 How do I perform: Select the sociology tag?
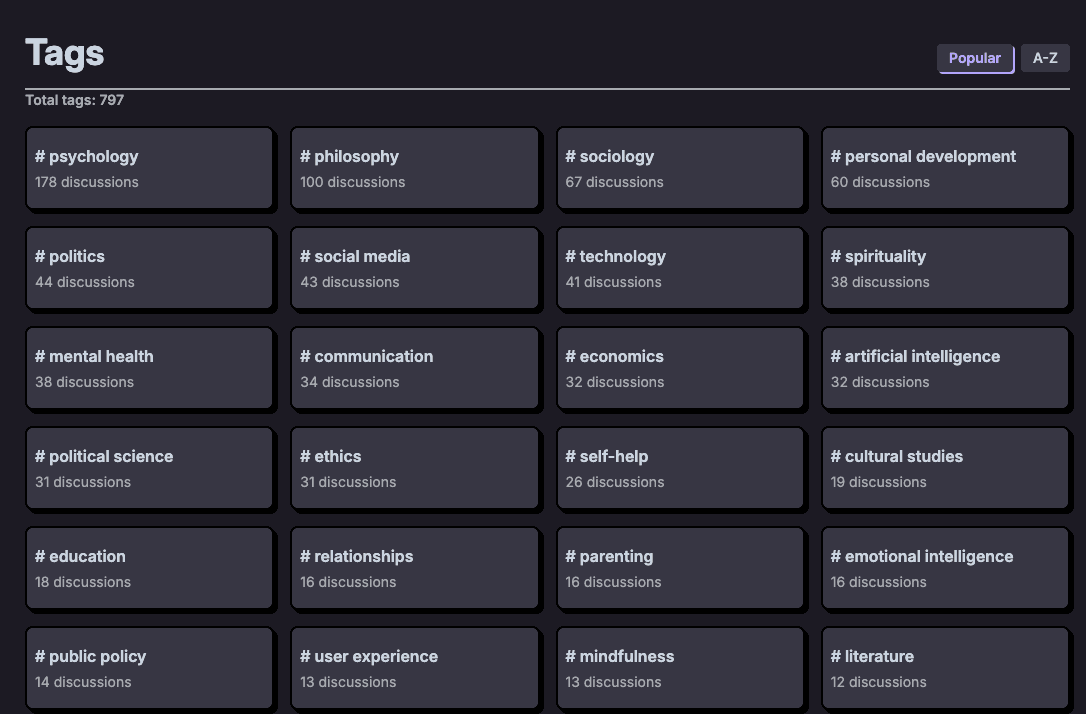click(680, 168)
